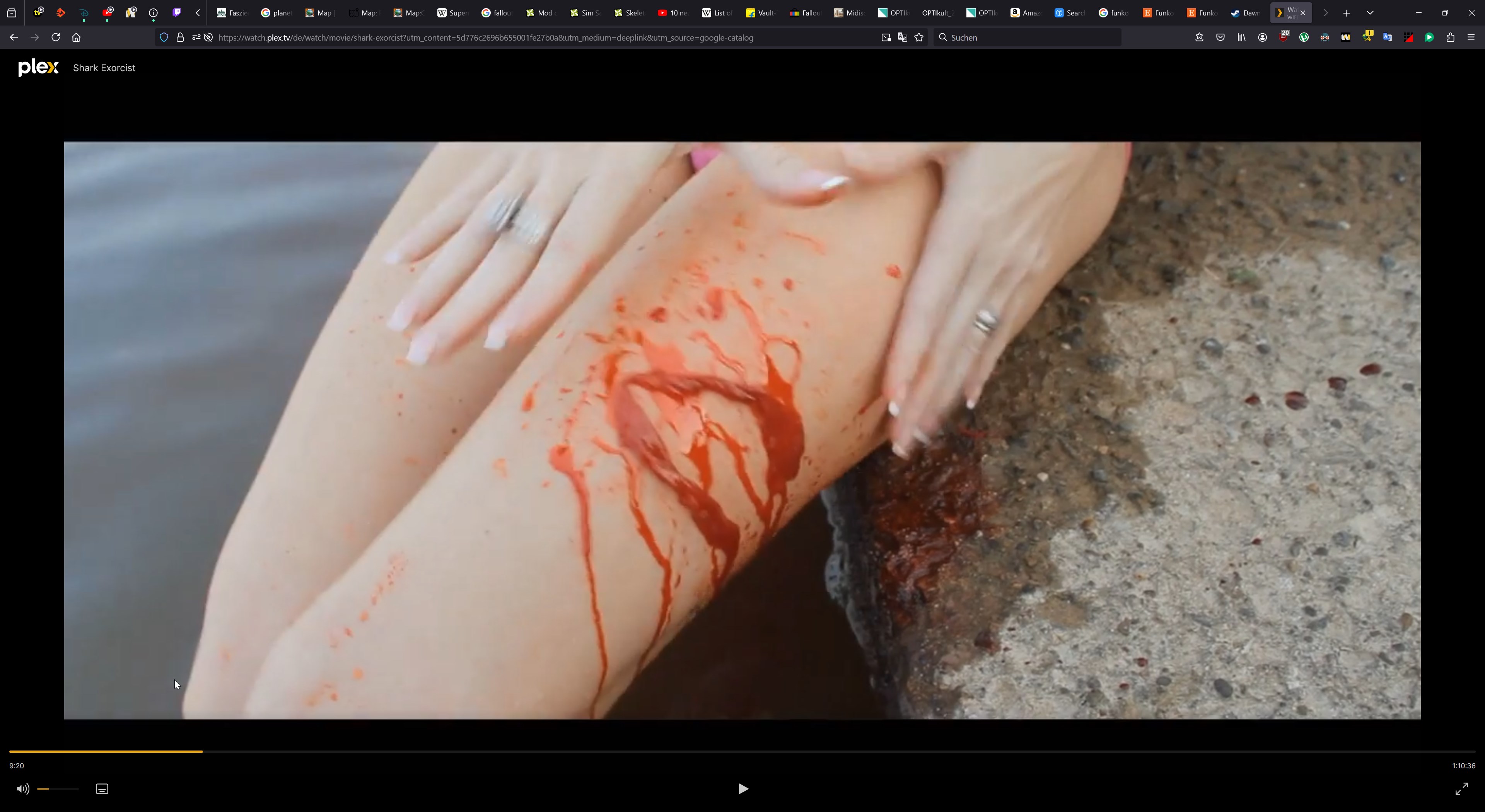The width and height of the screenshot is (1485, 812).
Task: Open new tab with plus button
Action: [x=1347, y=13]
